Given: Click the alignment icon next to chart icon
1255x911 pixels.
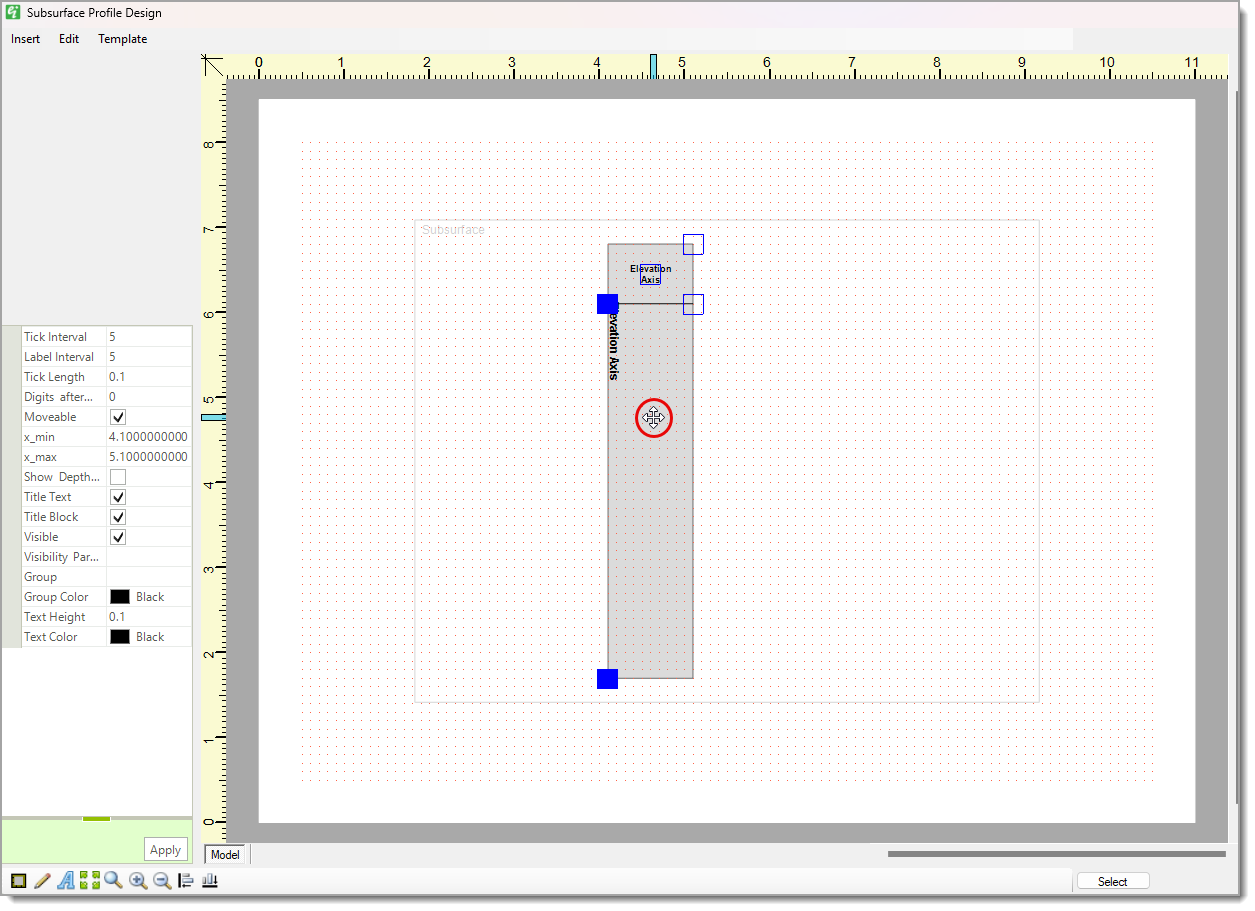Looking at the screenshot, I should (186, 880).
